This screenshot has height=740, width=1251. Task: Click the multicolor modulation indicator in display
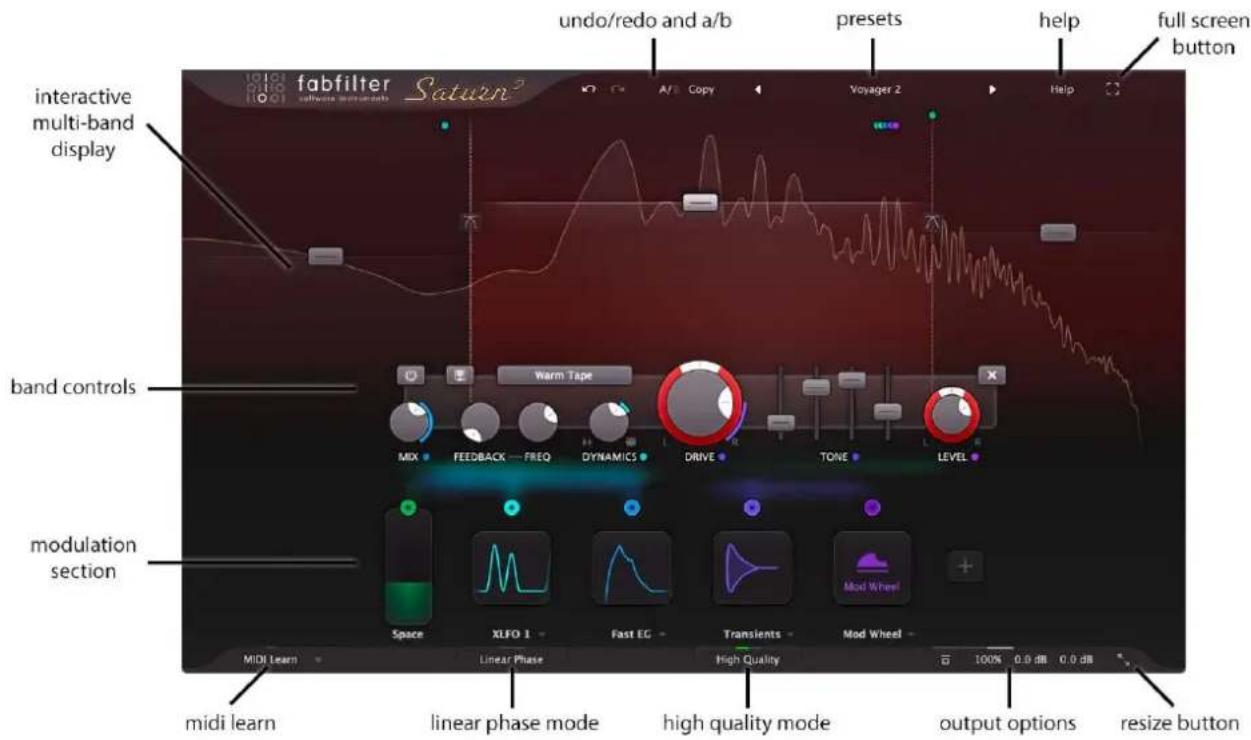click(x=886, y=126)
